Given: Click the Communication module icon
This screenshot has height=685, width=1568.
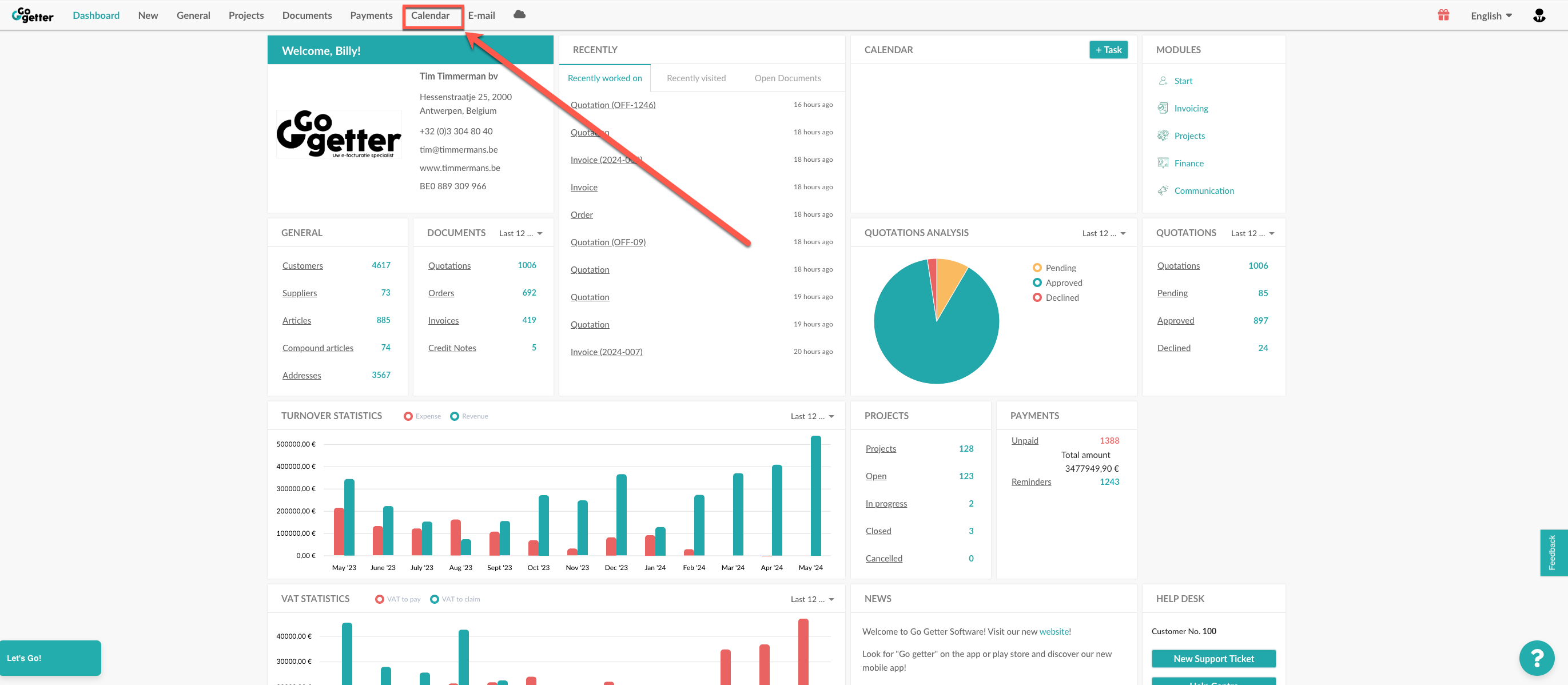Looking at the screenshot, I should coord(1163,190).
